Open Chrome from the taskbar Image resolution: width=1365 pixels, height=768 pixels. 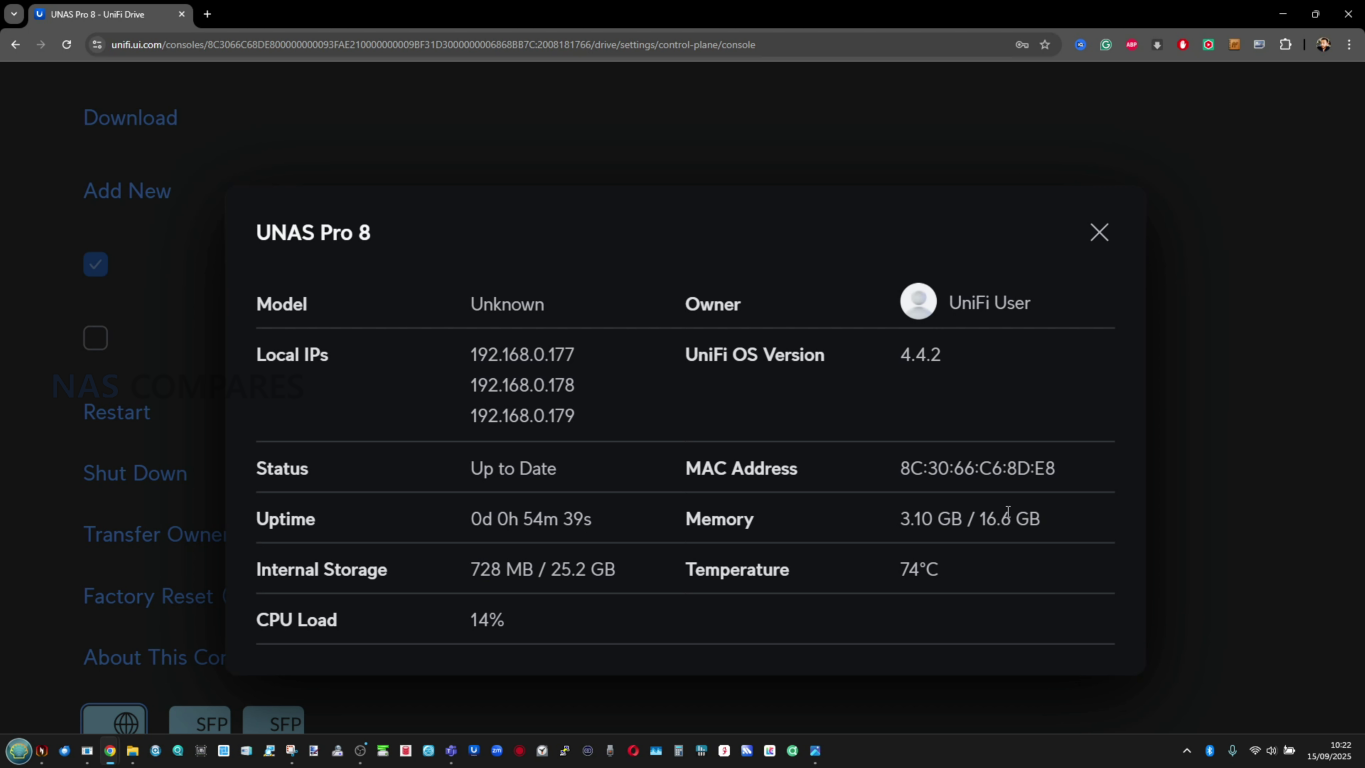coord(110,751)
